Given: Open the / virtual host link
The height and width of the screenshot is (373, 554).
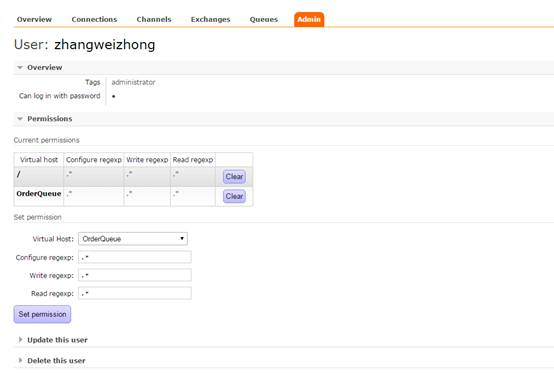Looking at the screenshot, I should [x=19, y=174].
